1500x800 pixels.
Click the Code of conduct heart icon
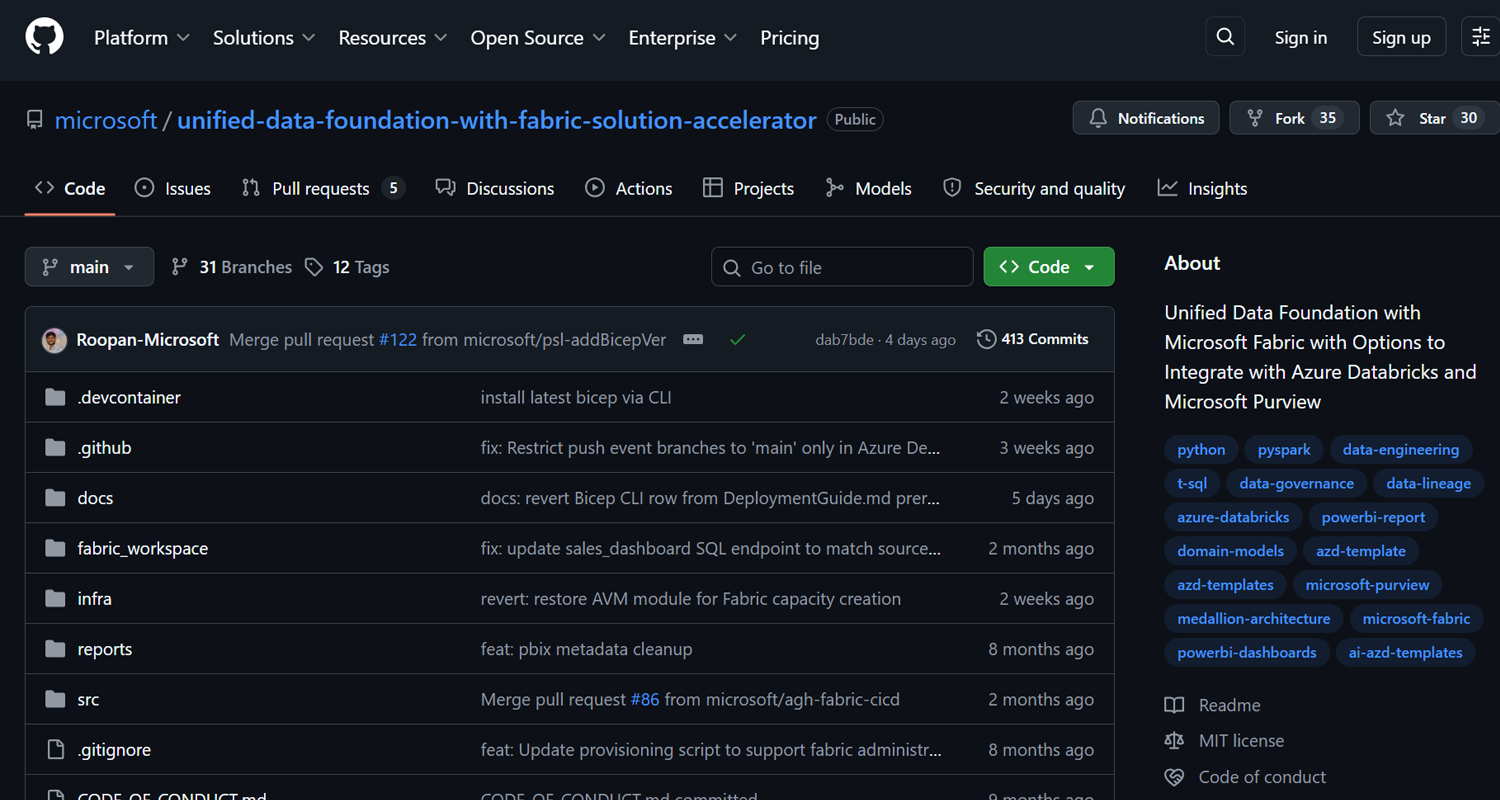(1174, 777)
